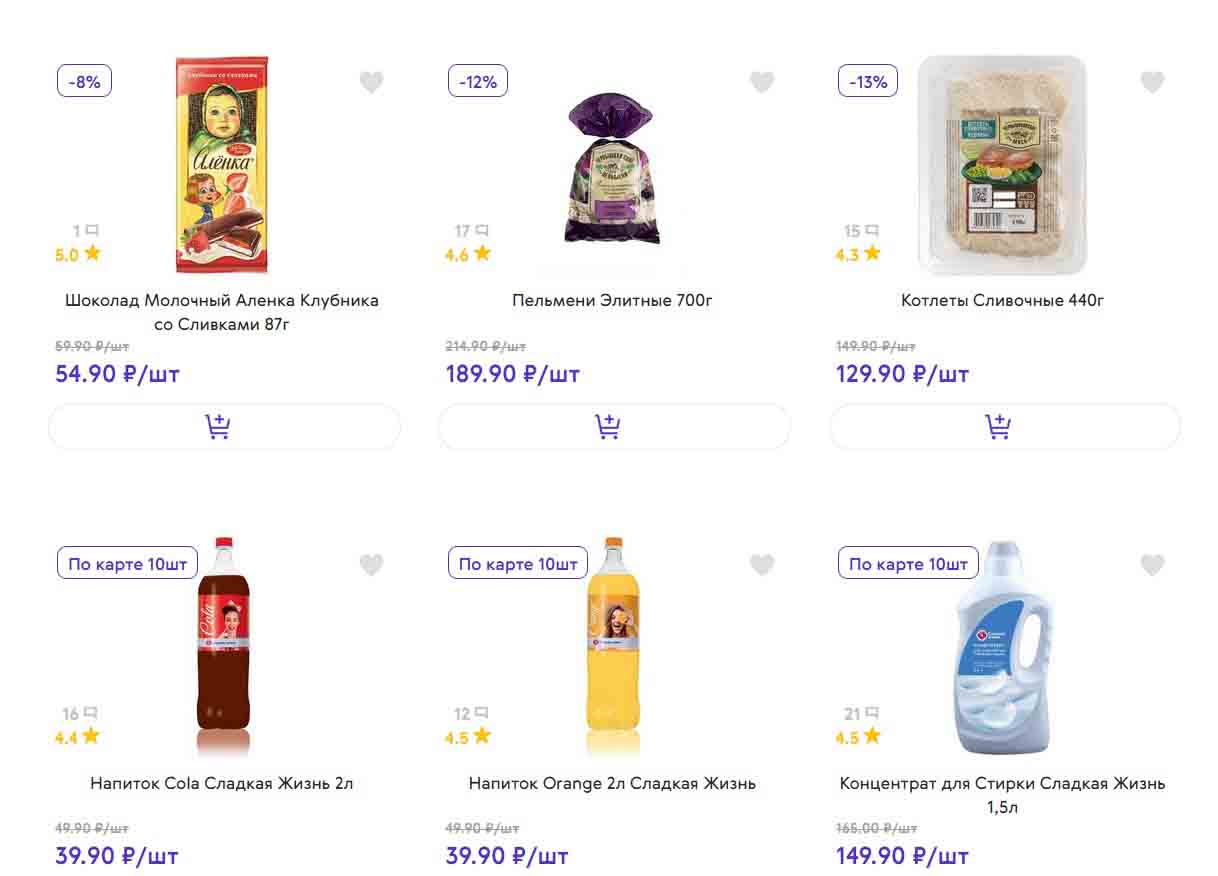This screenshot has height=876, width=1218.
Task: Open 16 reviews for Напиток Cola
Action: point(79,714)
